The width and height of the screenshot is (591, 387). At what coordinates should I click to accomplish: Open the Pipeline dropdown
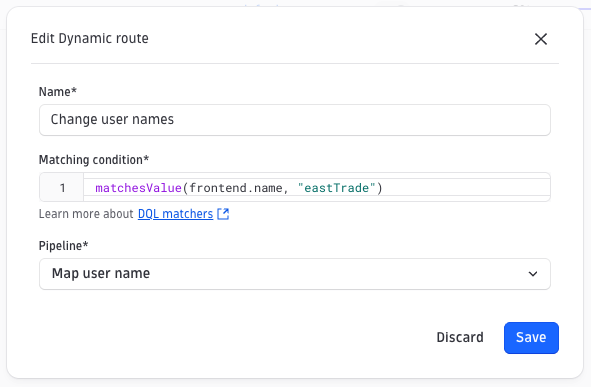(295, 274)
